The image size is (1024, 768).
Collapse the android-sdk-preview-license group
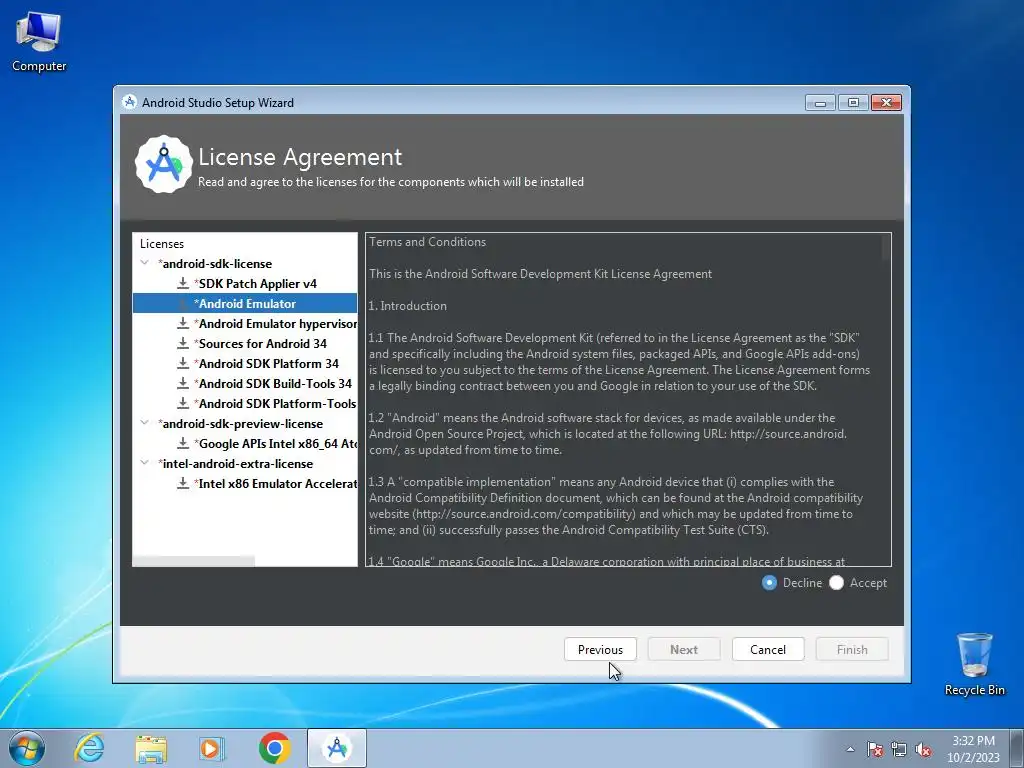coord(144,423)
